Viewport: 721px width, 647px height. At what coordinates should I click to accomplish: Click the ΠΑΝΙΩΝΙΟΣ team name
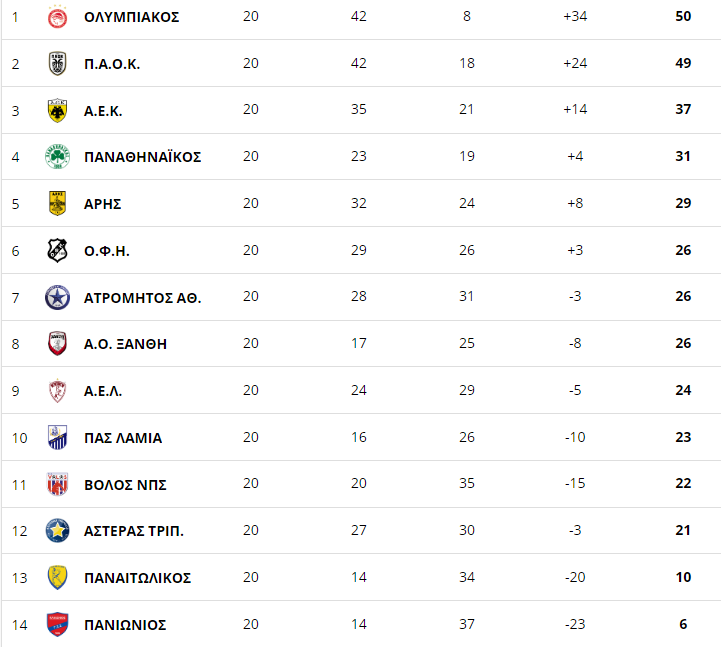[125, 625]
